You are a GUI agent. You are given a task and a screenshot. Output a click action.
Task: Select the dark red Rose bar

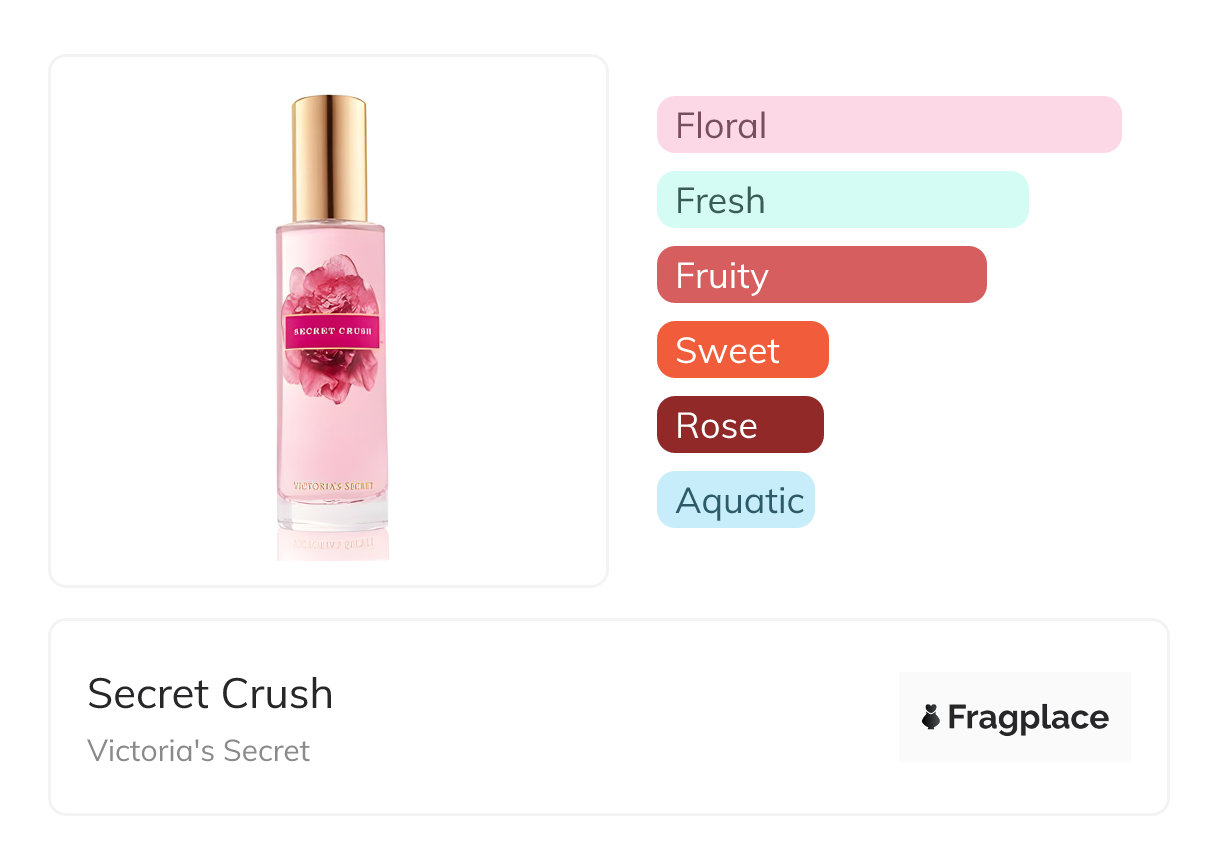point(740,425)
